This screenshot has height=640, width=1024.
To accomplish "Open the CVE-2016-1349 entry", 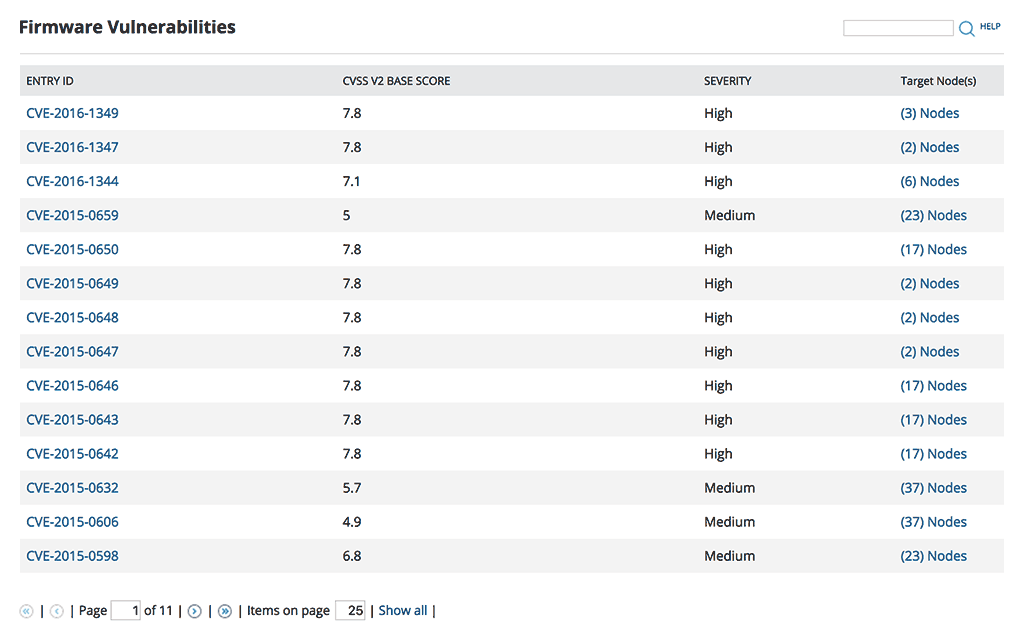I will (x=72, y=113).
